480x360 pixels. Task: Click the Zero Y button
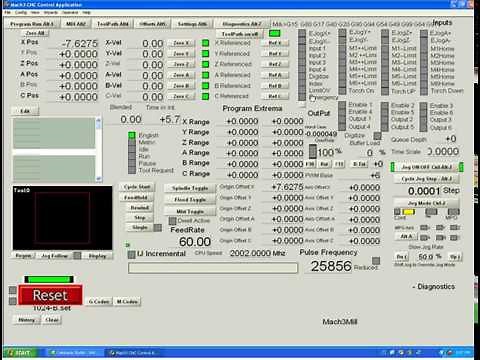point(181,54)
